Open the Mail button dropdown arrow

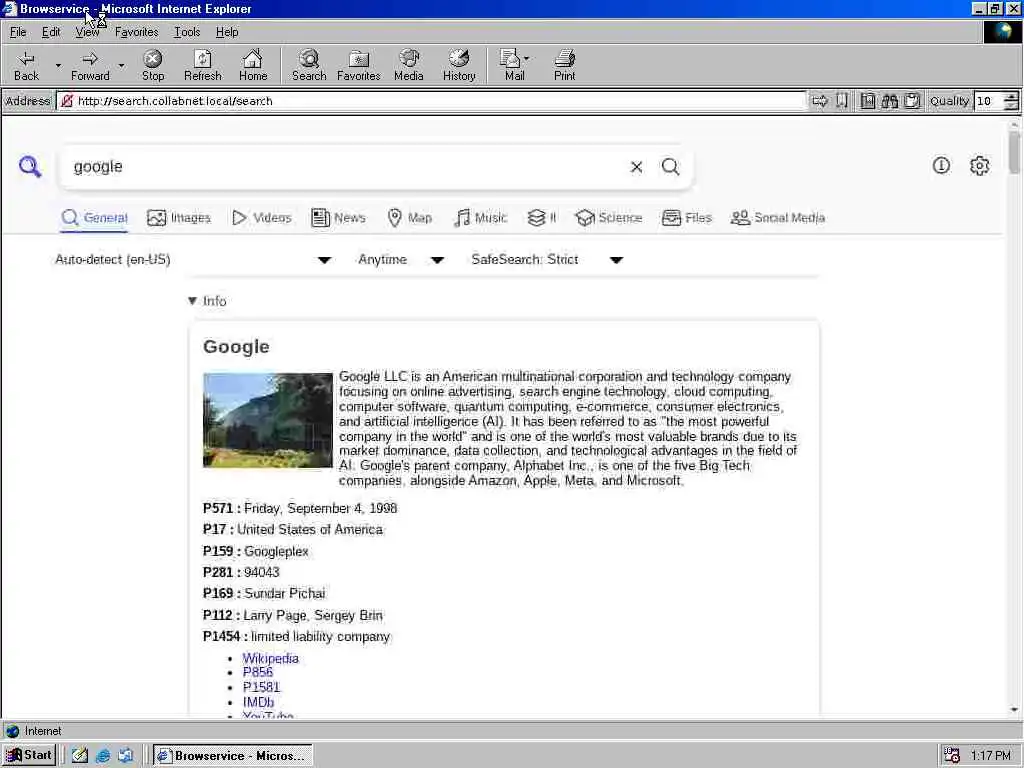click(x=526, y=58)
